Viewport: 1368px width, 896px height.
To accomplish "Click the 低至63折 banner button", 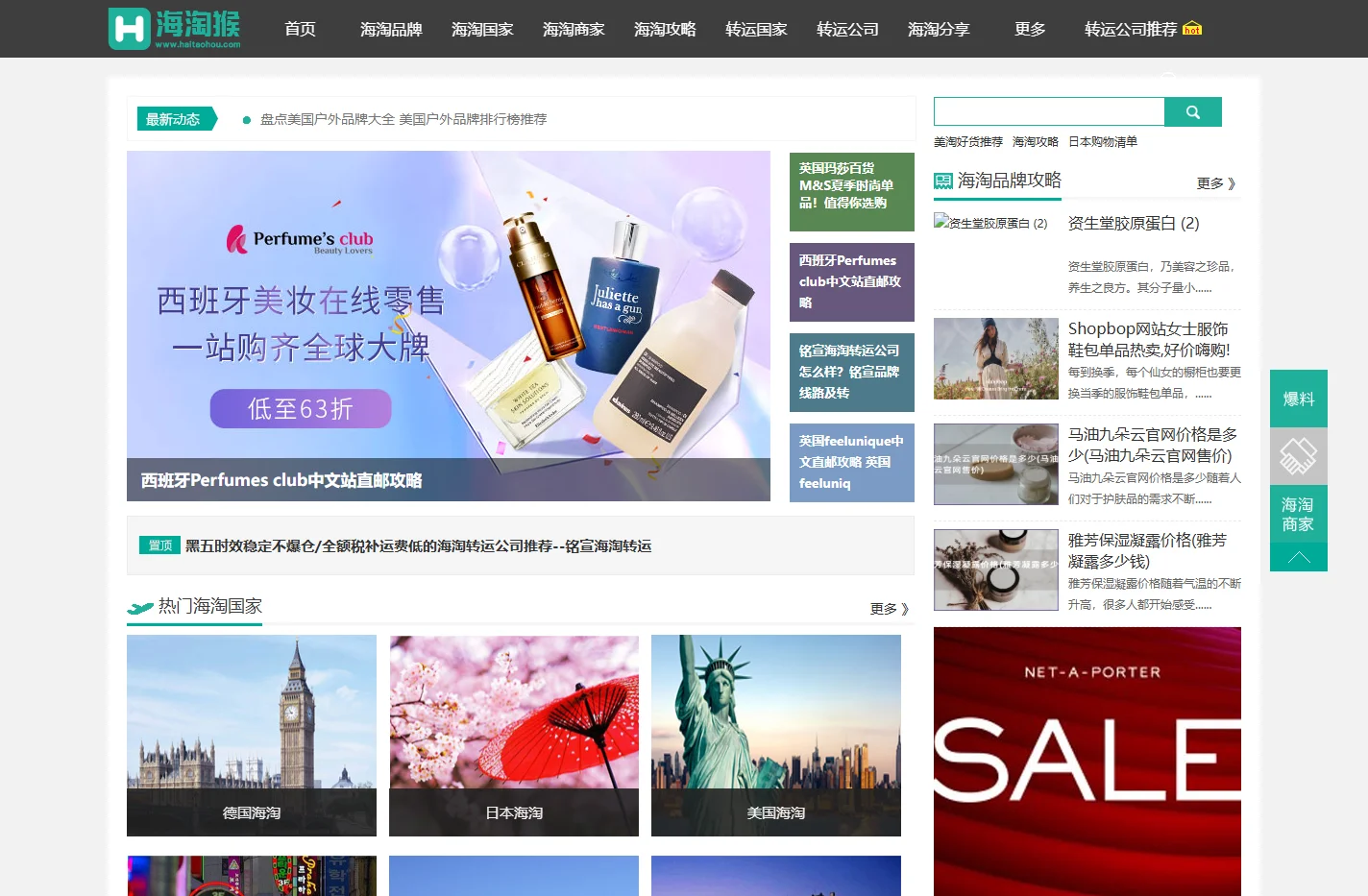I will [x=301, y=409].
